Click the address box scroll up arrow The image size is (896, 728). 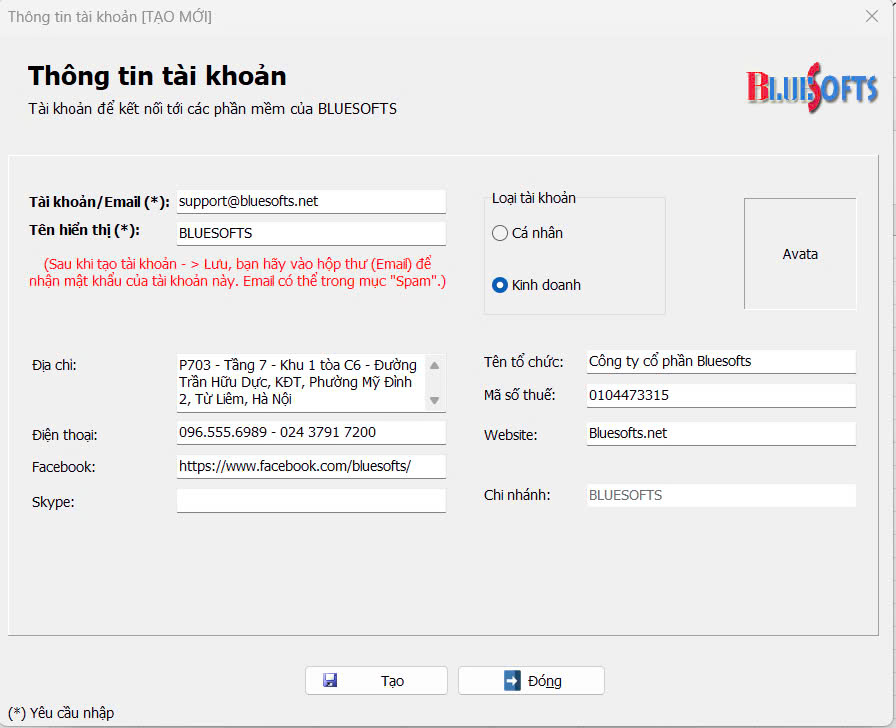[x=435, y=365]
